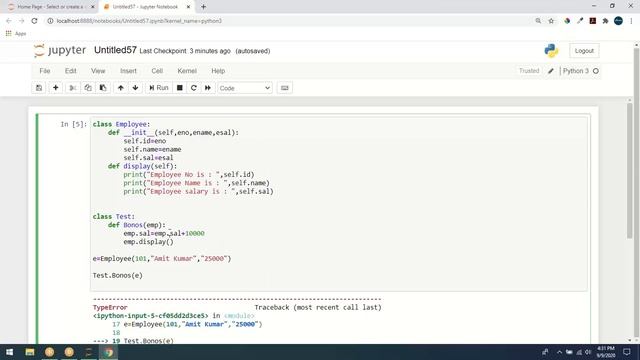Open the Chrome three-dot menu

[x=631, y=21]
